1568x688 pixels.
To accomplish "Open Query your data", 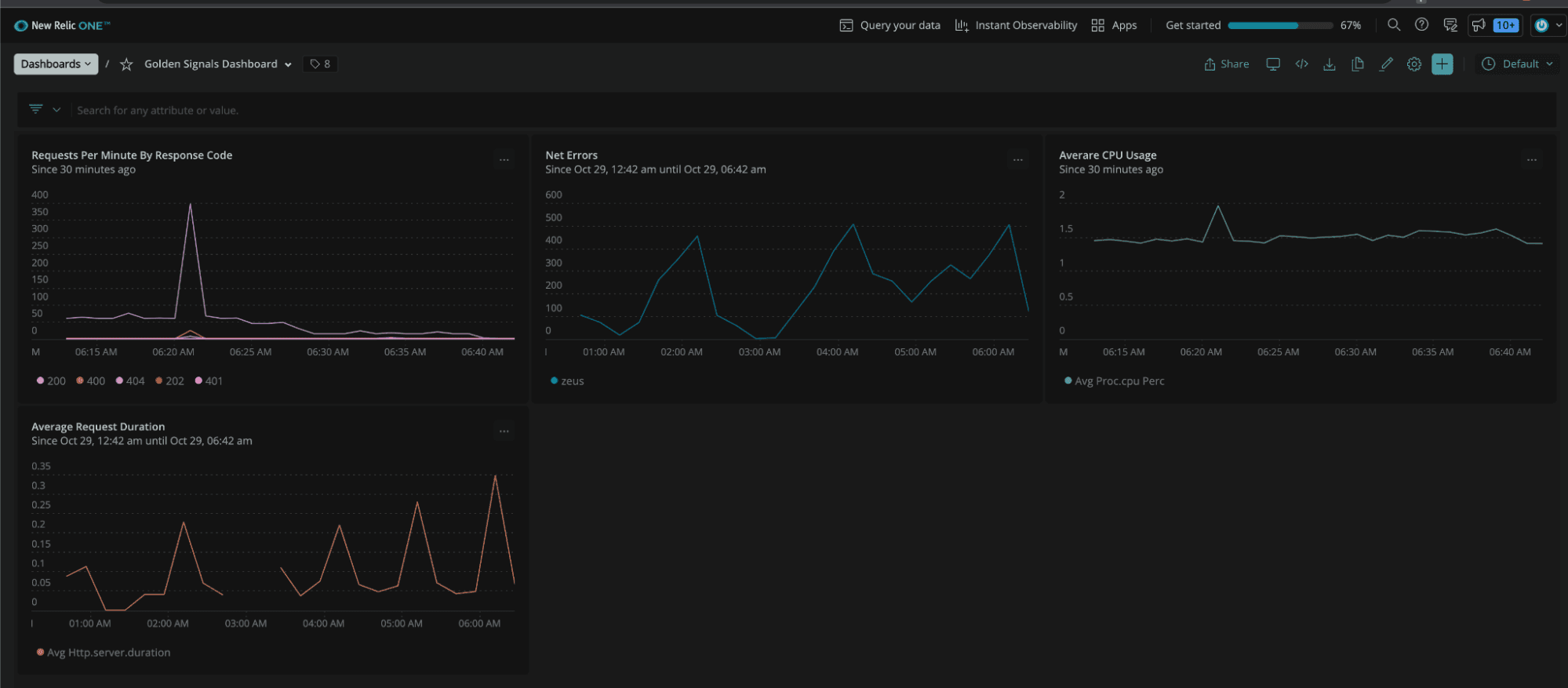I will tap(890, 25).
